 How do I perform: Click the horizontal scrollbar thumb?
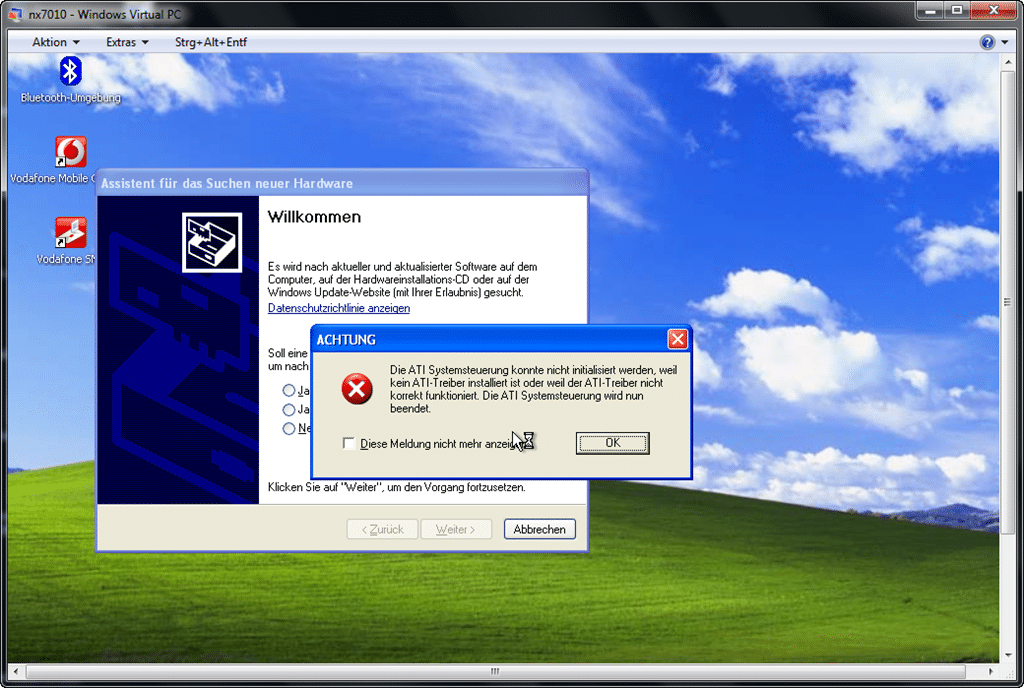(x=495, y=671)
